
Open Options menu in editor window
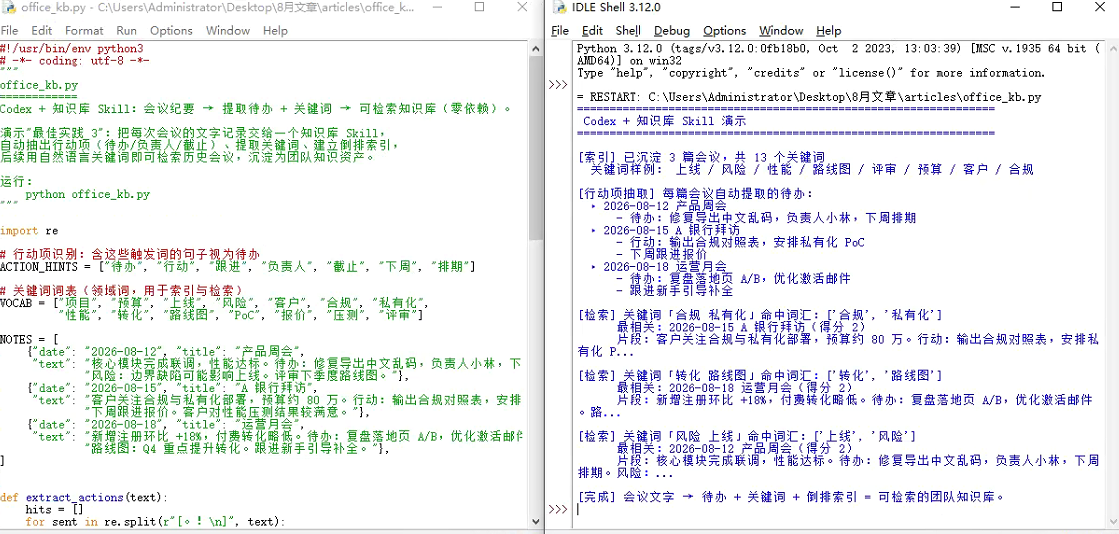171,31
